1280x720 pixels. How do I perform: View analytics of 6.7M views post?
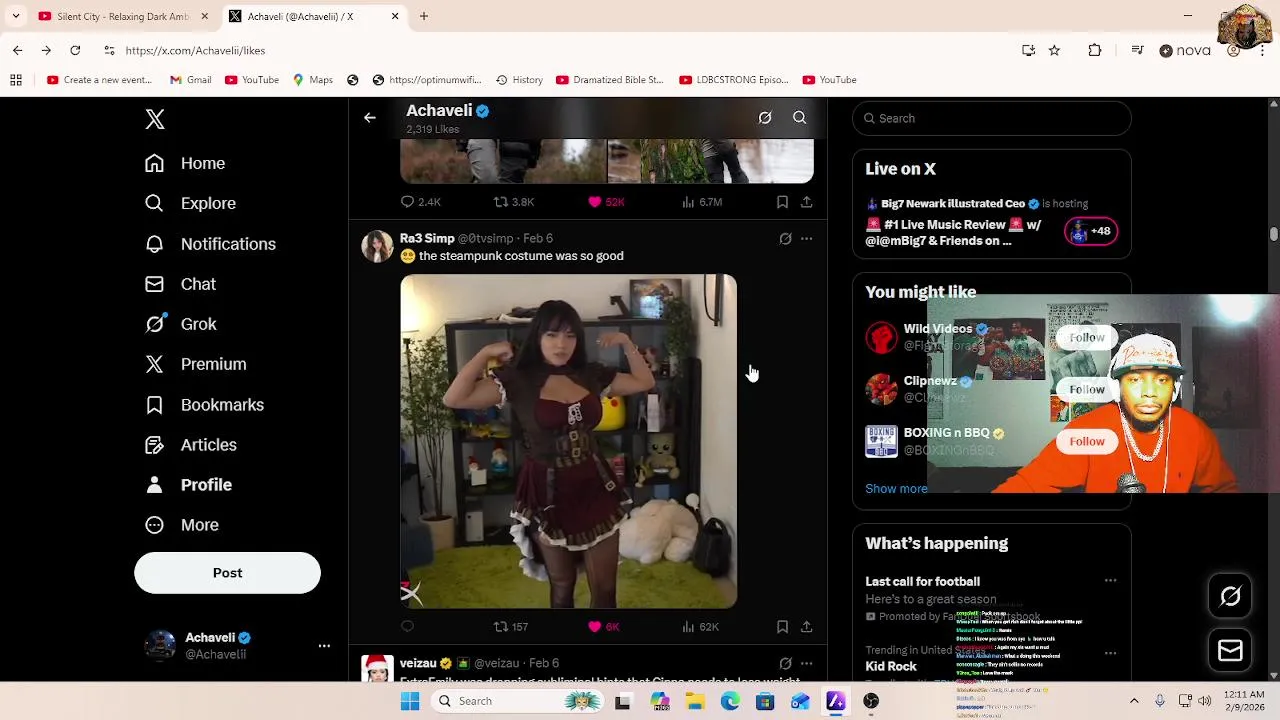coord(701,202)
